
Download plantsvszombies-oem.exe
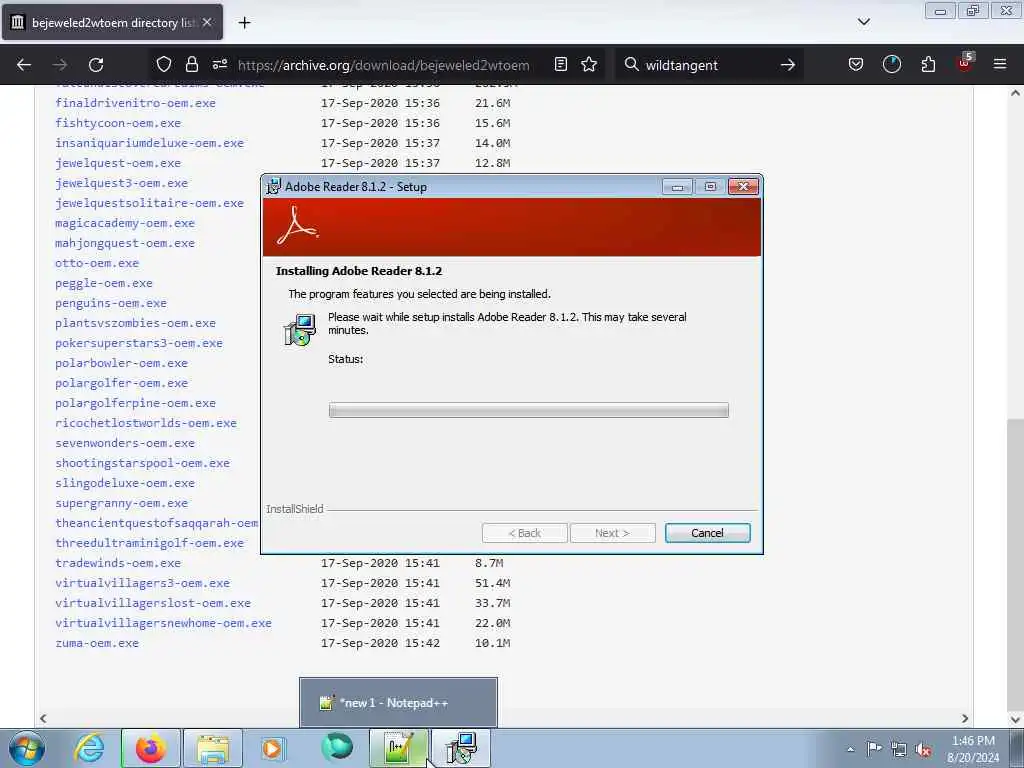coord(135,323)
